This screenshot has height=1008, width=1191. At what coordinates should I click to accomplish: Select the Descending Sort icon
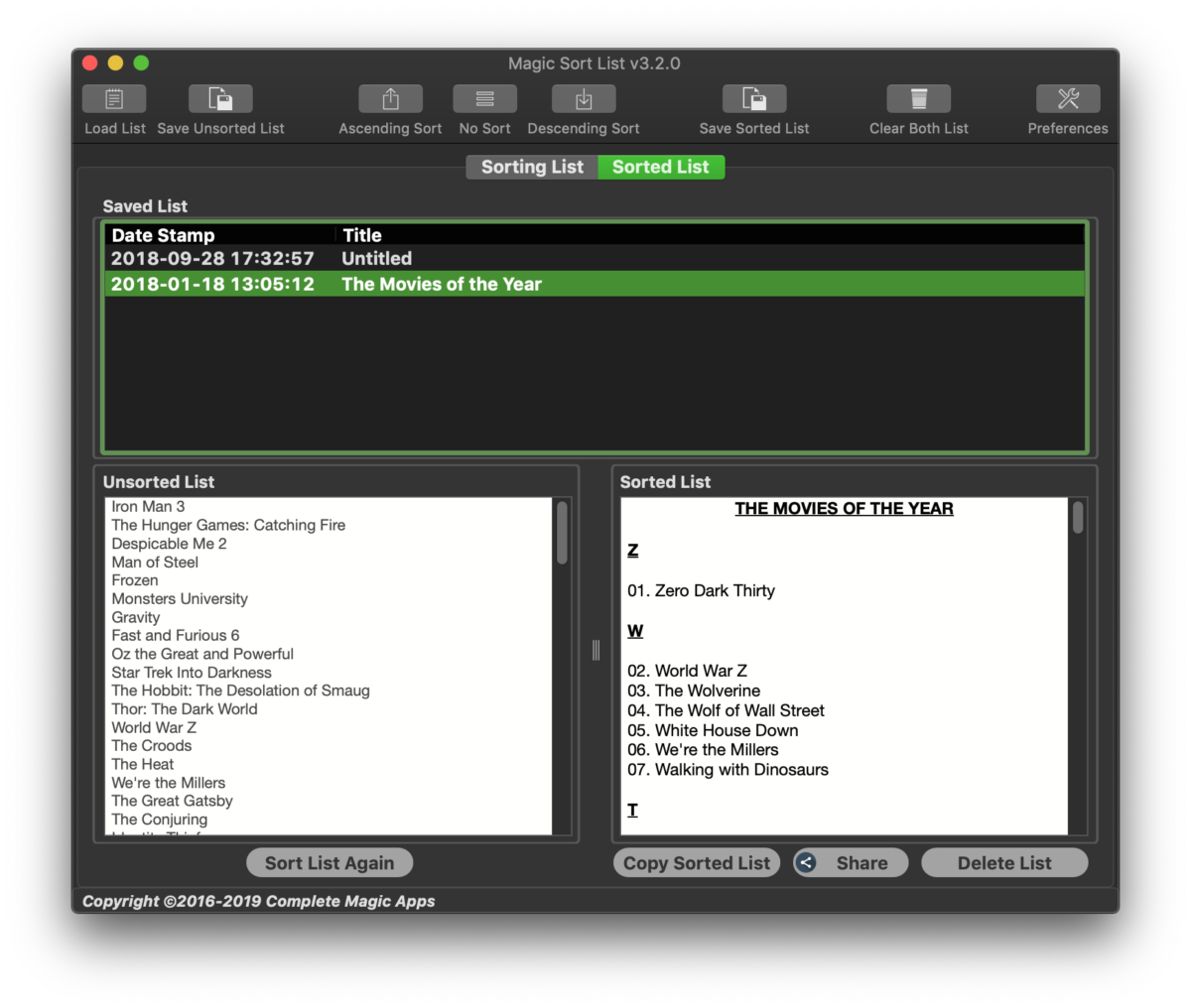[x=584, y=98]
